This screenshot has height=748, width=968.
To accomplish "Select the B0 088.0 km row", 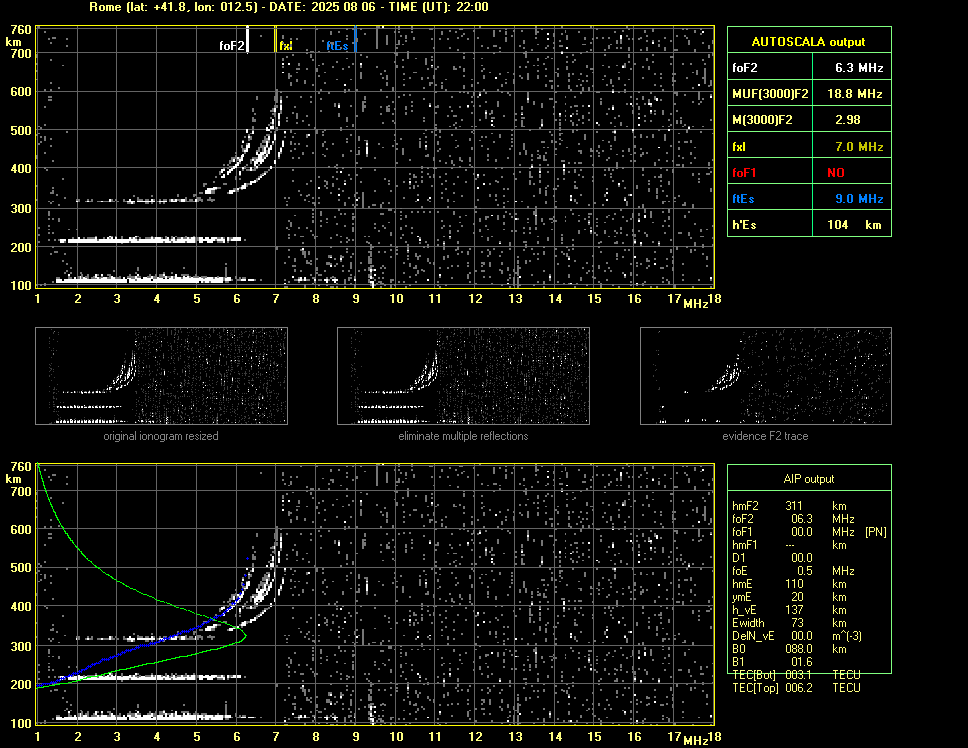I will (x=789, y=649).
